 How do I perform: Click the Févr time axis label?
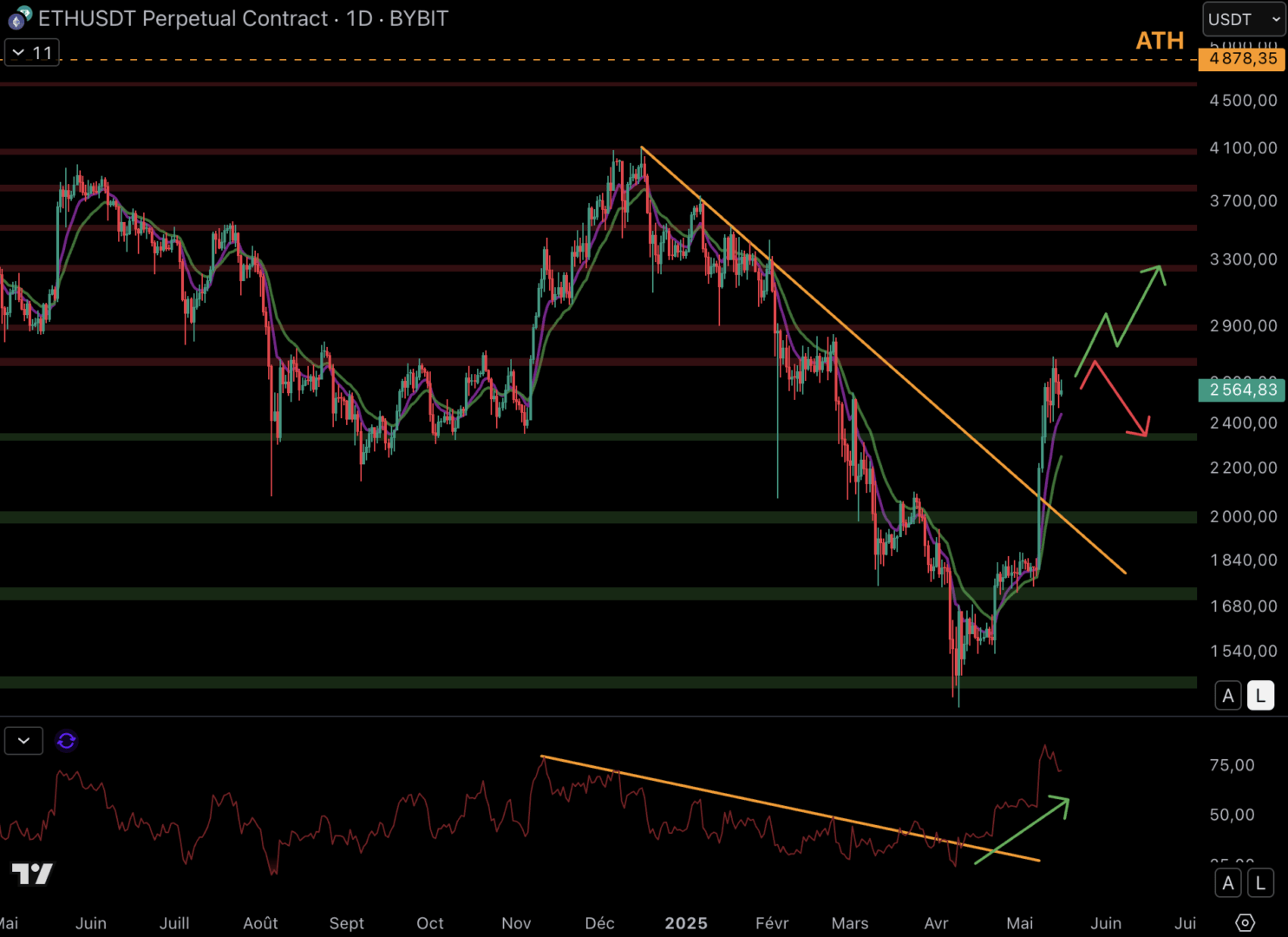(x=772, y=923)
